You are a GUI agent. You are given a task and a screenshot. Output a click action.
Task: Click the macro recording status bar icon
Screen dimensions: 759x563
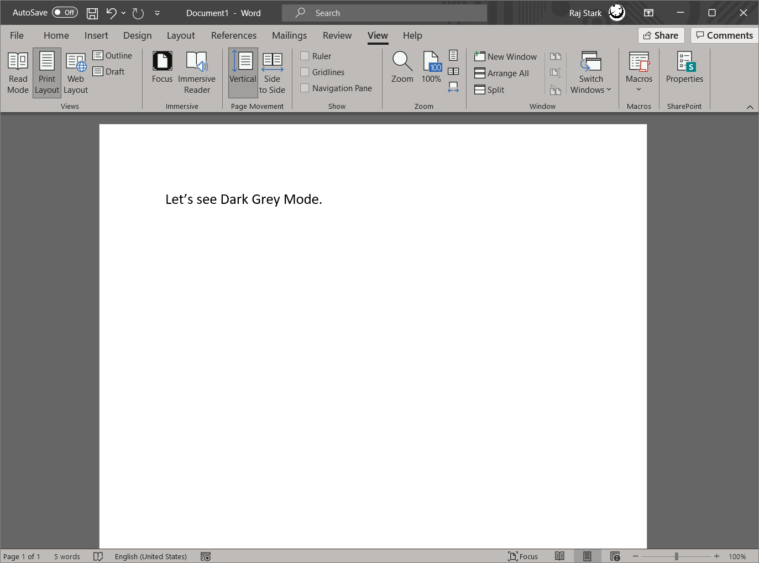coord(206,557)
